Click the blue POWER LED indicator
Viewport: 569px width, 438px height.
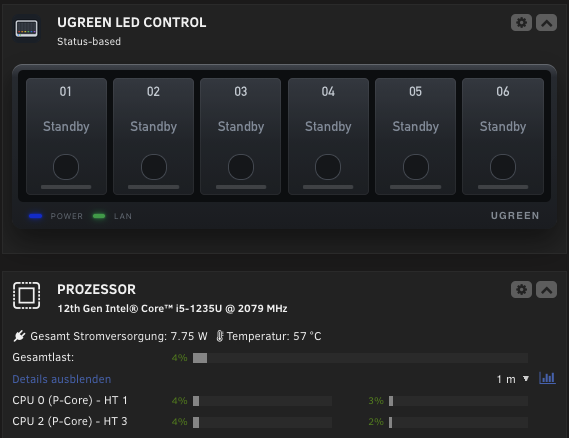(x=36, y=216)
